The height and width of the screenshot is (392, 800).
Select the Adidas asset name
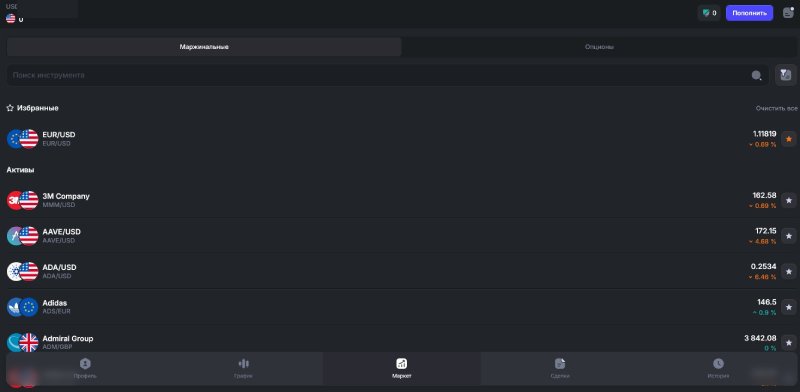click(x=55, y=303)
